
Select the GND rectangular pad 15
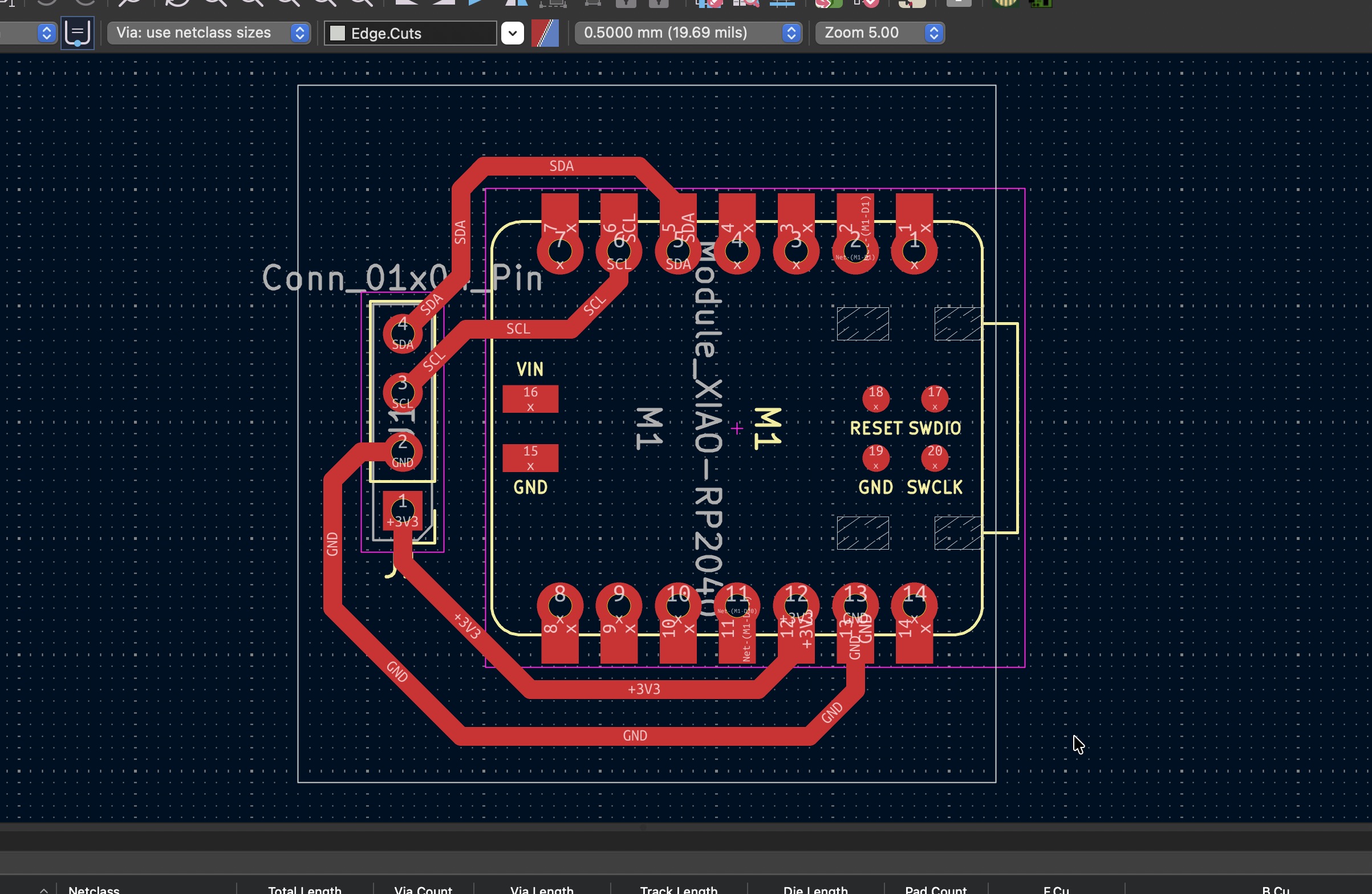click(530, 458)
